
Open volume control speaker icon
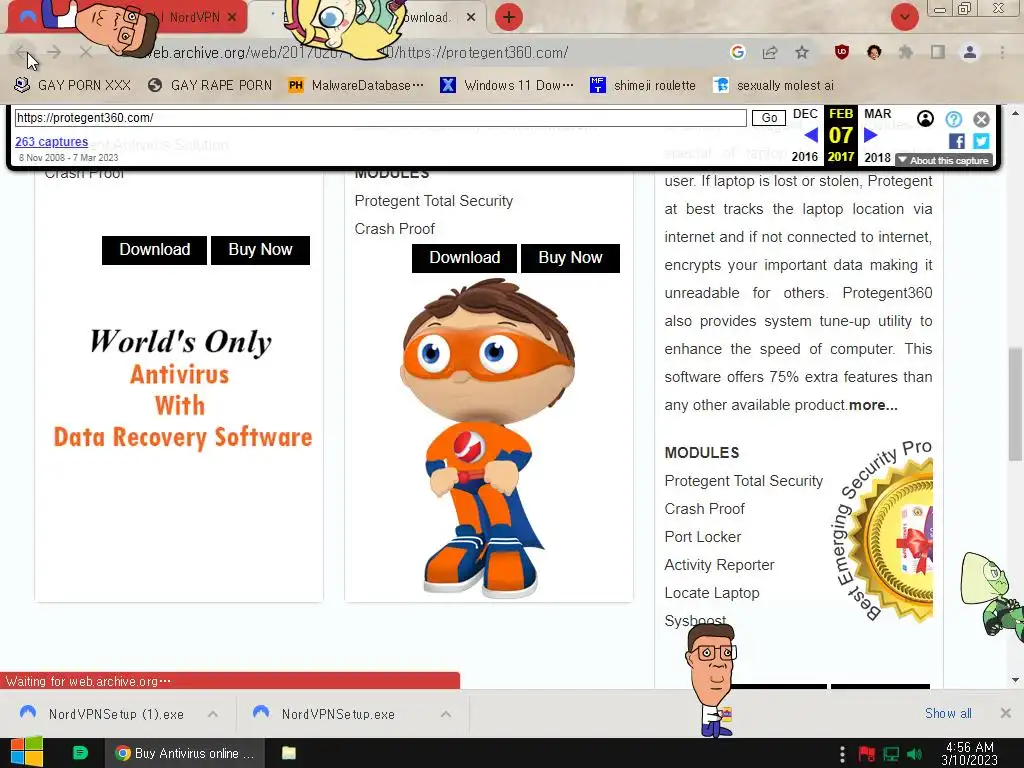click(915, 754)
